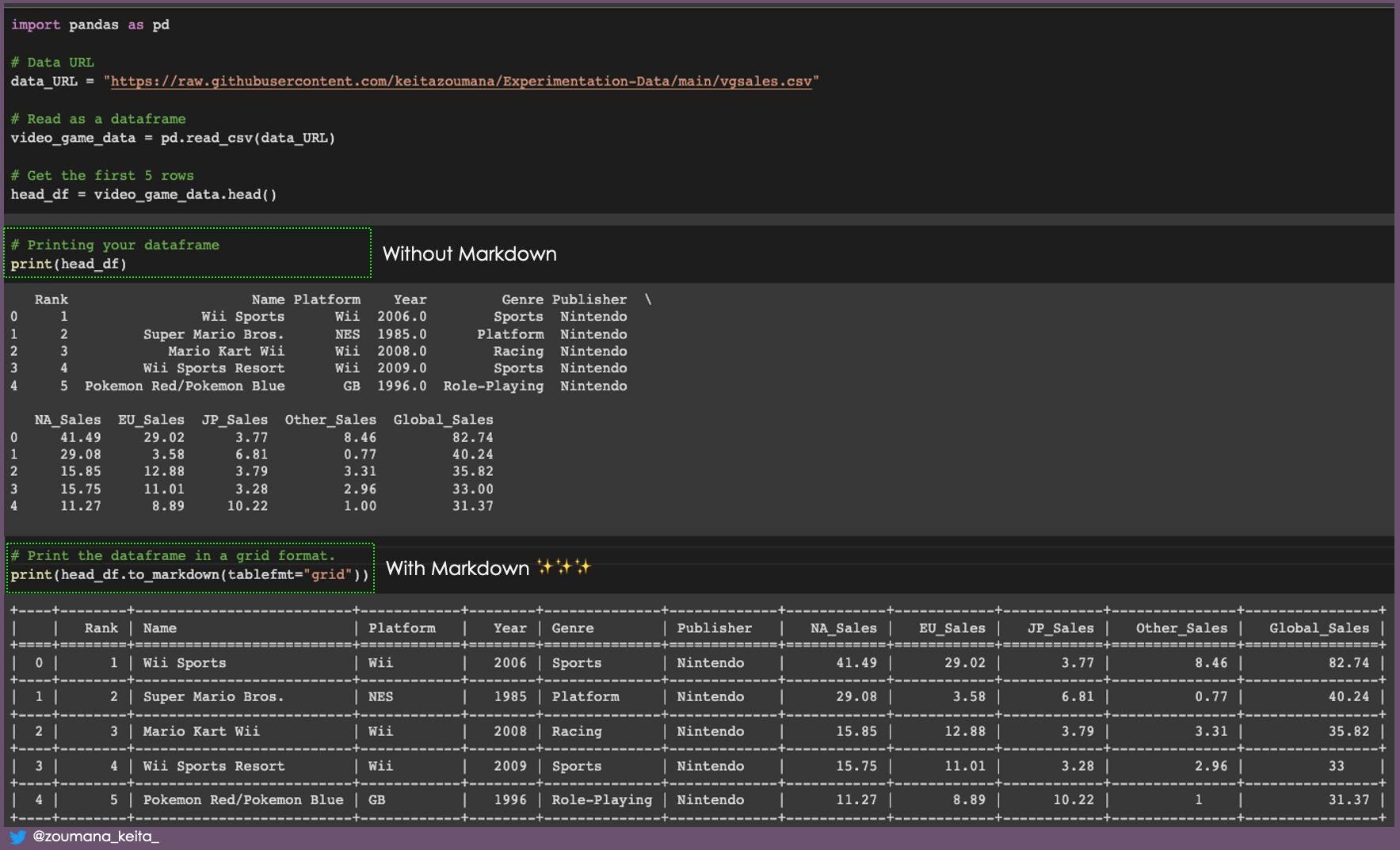Click the @zoumana_keita_ handle

96,837
